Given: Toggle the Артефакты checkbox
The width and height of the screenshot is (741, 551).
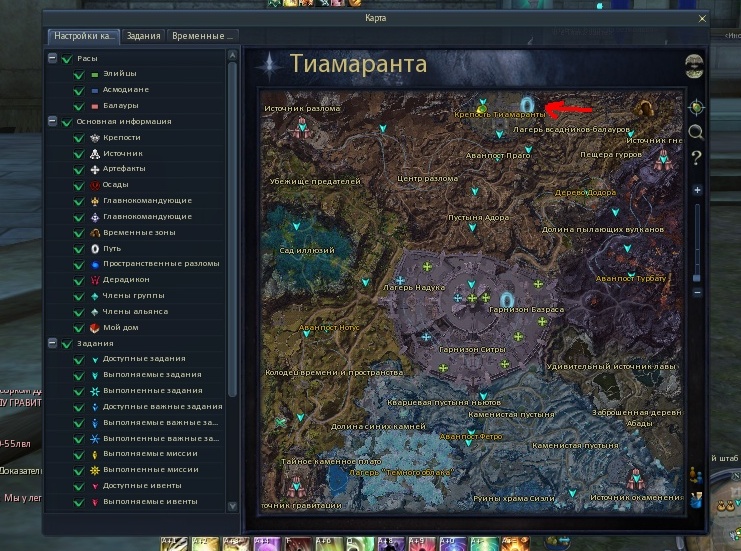Looking at the screenshot, I should tap(79, 170).
